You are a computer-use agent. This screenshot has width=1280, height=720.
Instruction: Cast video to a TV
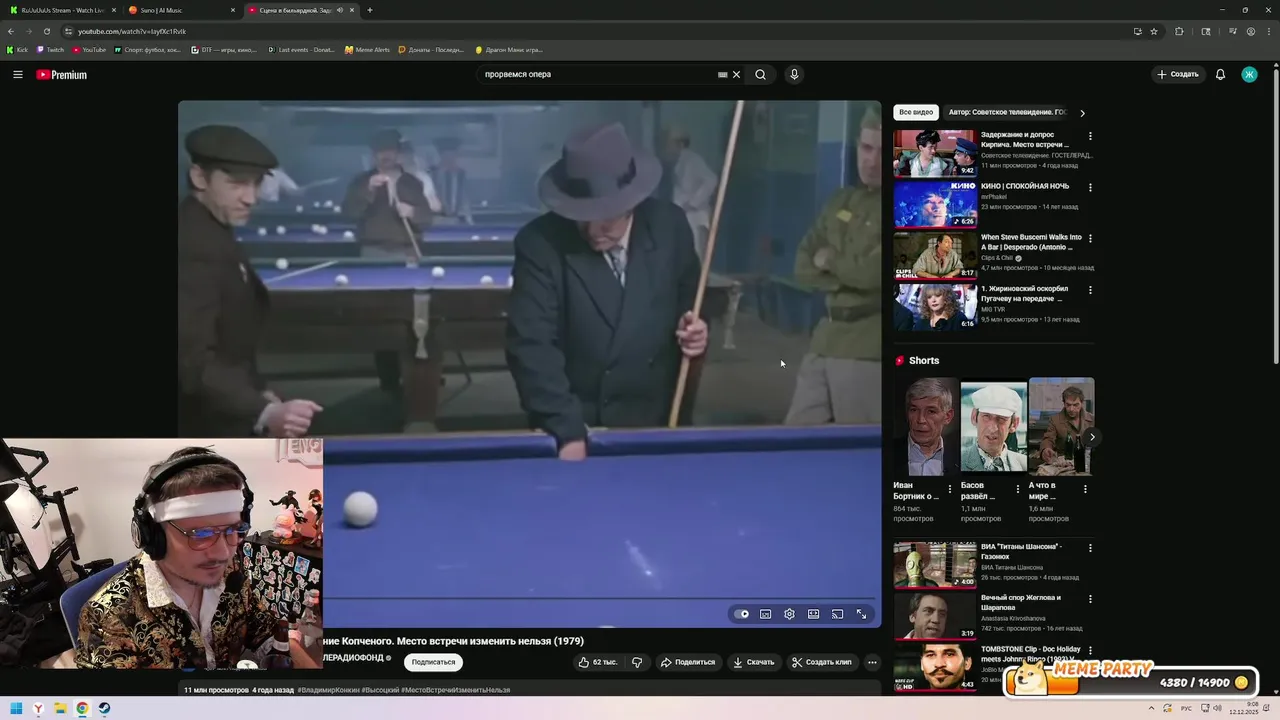838,614
